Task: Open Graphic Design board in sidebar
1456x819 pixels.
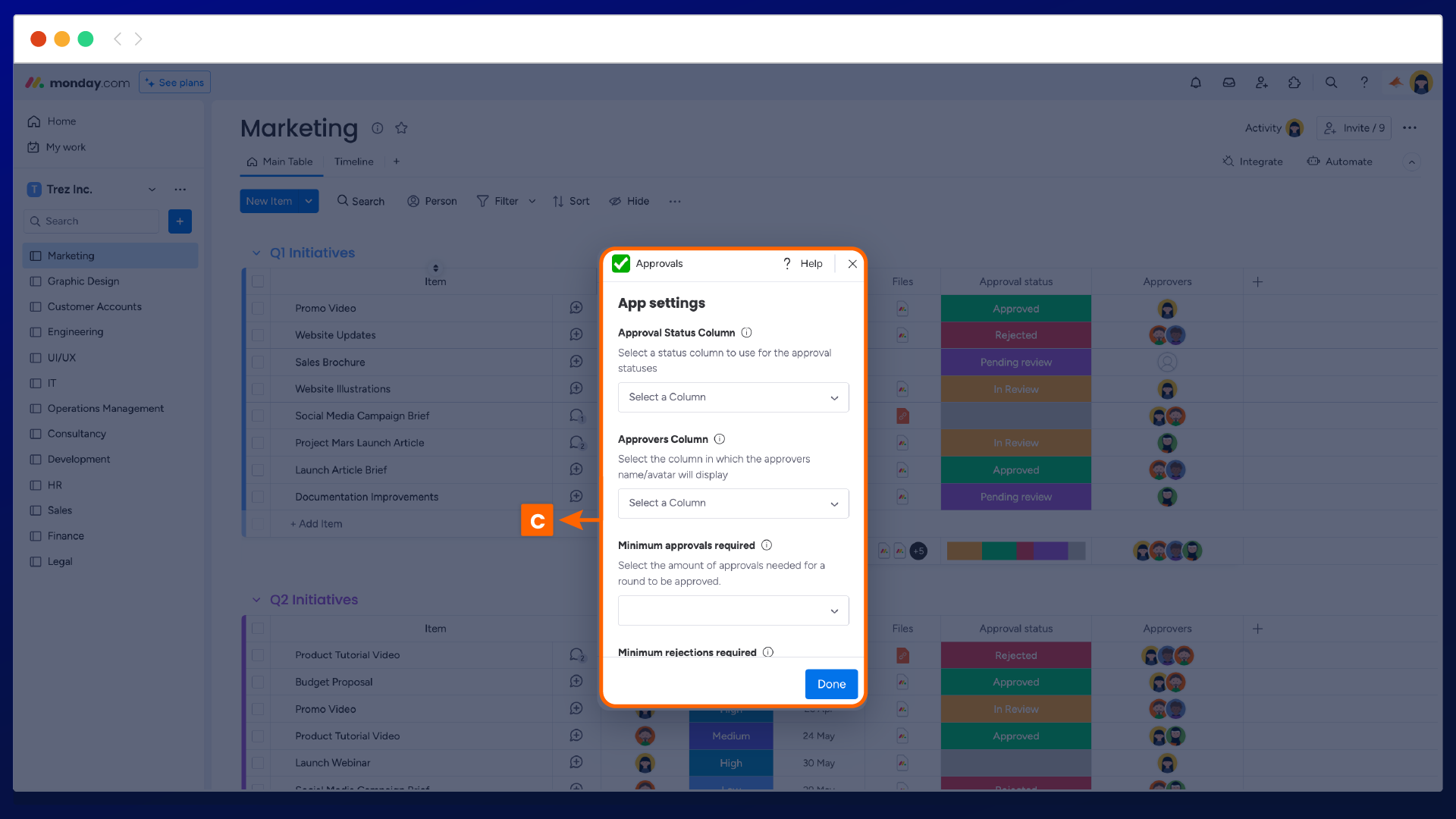Action: [83, 281]
